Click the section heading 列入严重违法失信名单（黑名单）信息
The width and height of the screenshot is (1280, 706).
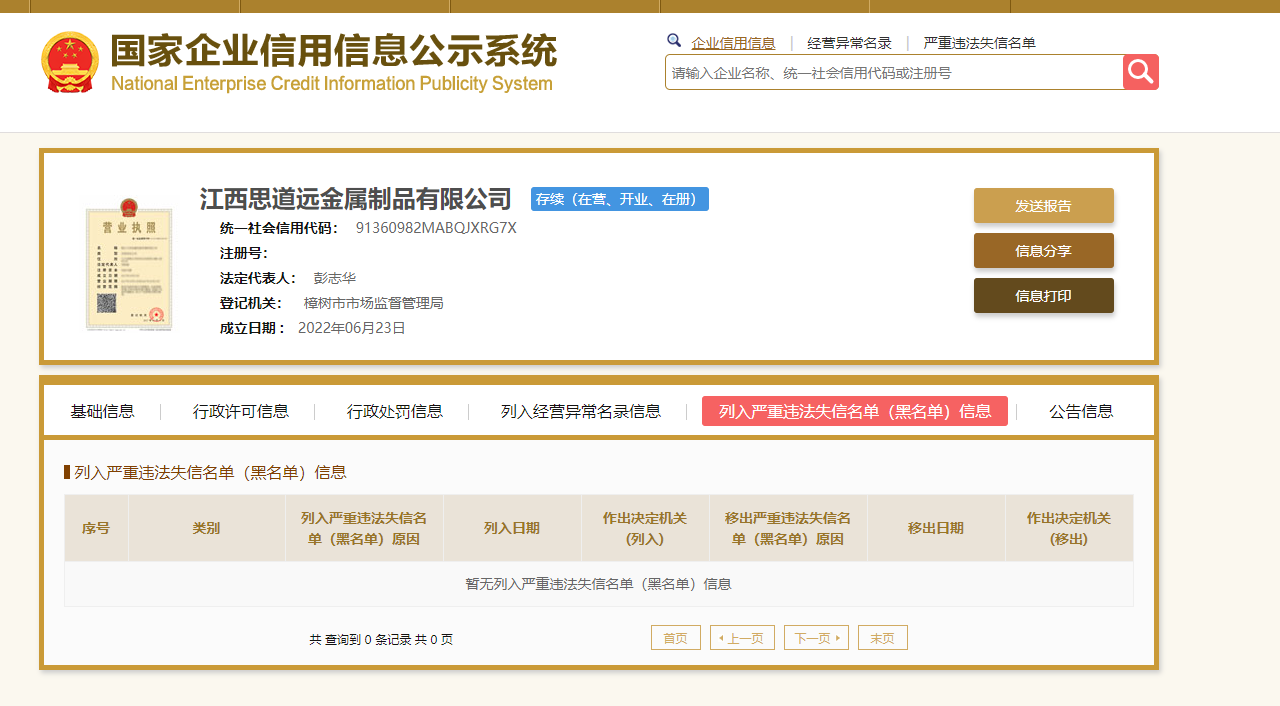click(x=210, y=472)
